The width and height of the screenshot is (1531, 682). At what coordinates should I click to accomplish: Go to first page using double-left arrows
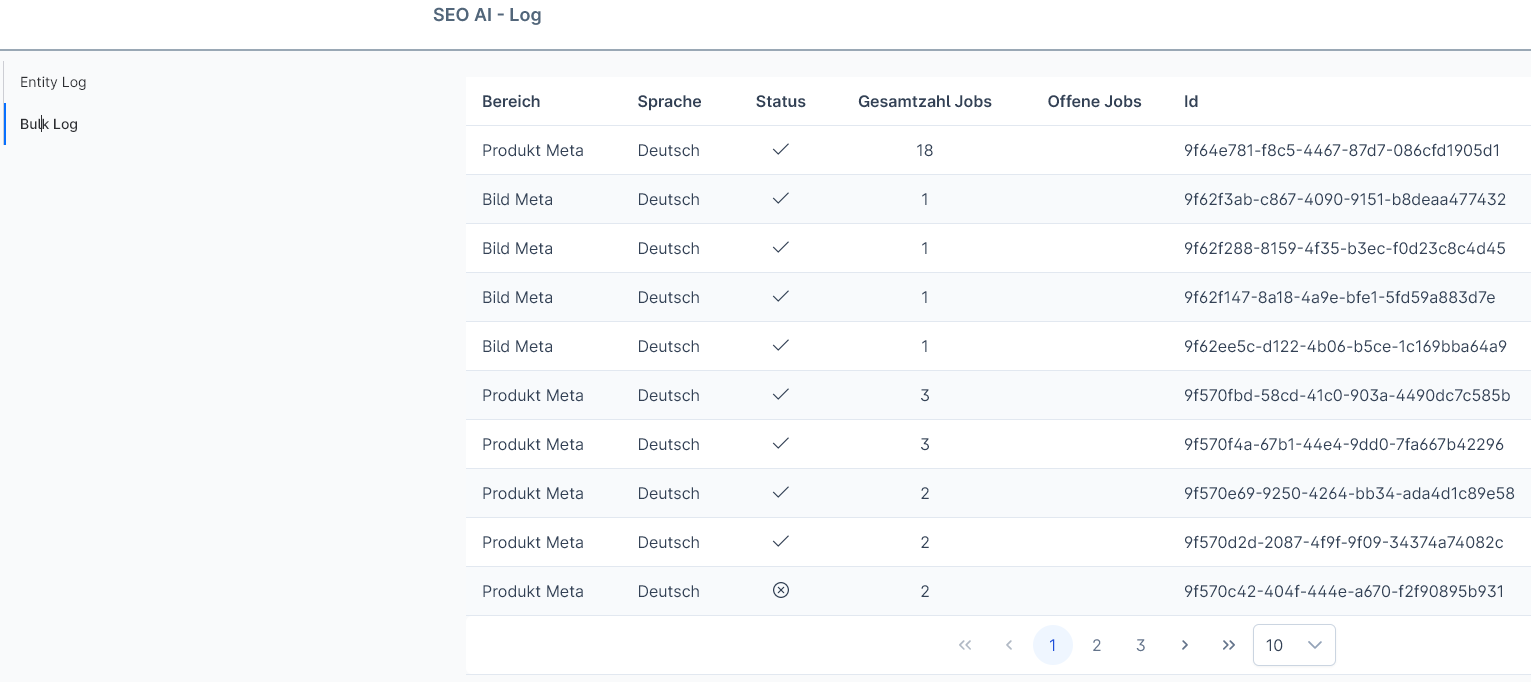pyautogui.click(x=965, y=645)
